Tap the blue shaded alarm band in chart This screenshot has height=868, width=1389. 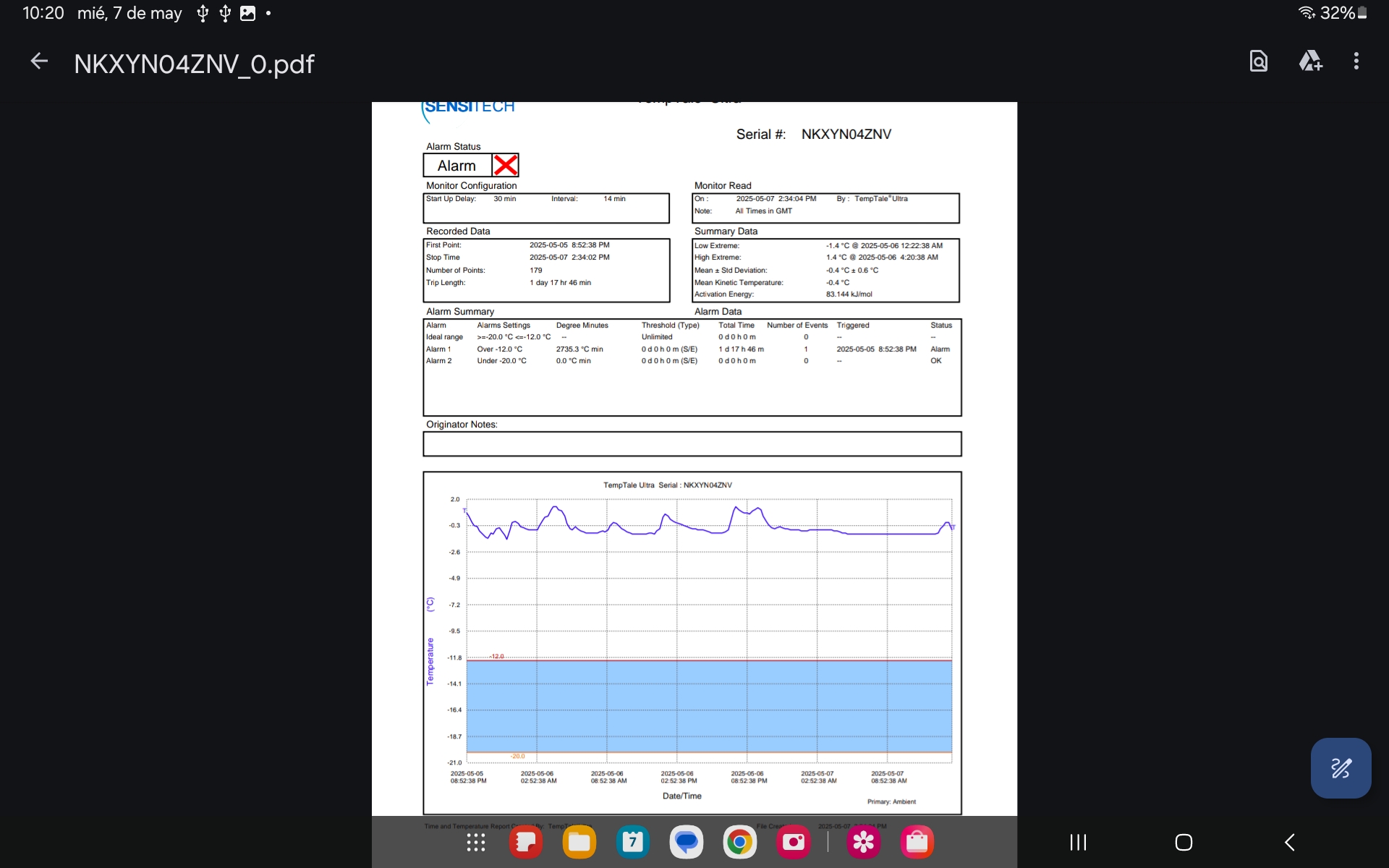click(709, 706)
